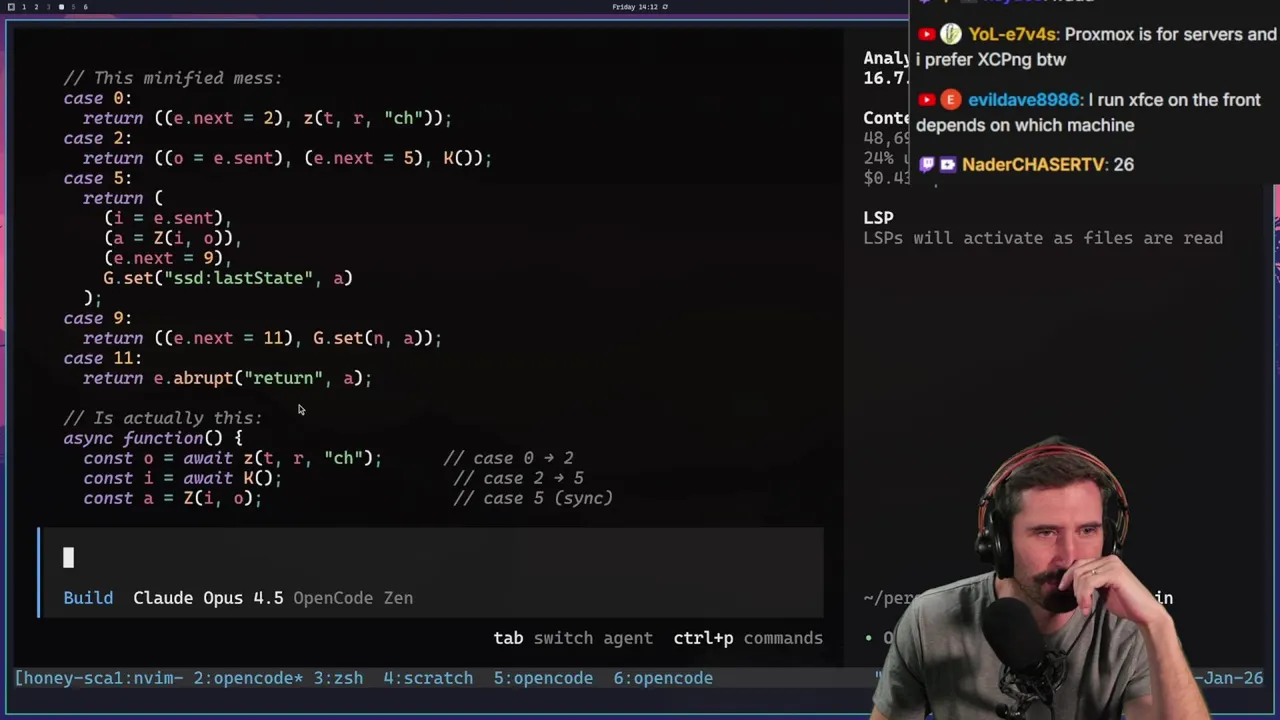Click YoL-e7v4s profile avatar in chat
Viewport: 1280px width, 720px height.
950,34
